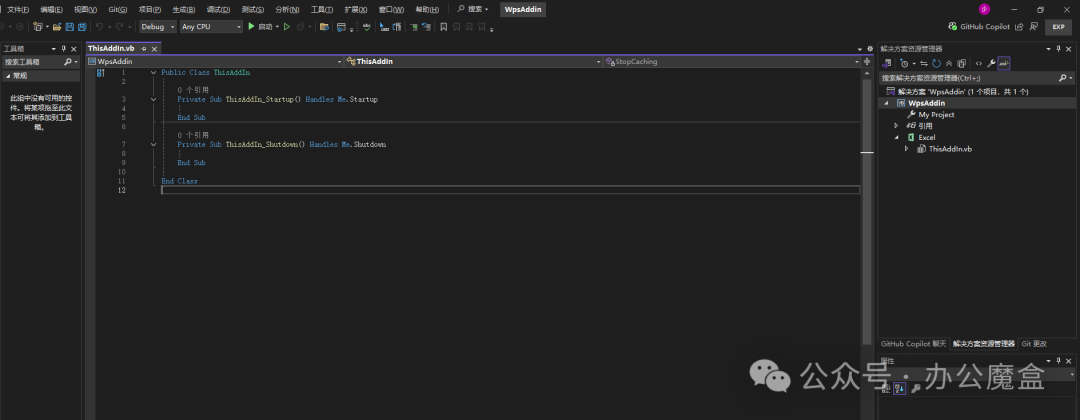This screenshot has width=1080, height=420.
Task: Click the Undo arrow icon
Action: click(x=99, y=27)
